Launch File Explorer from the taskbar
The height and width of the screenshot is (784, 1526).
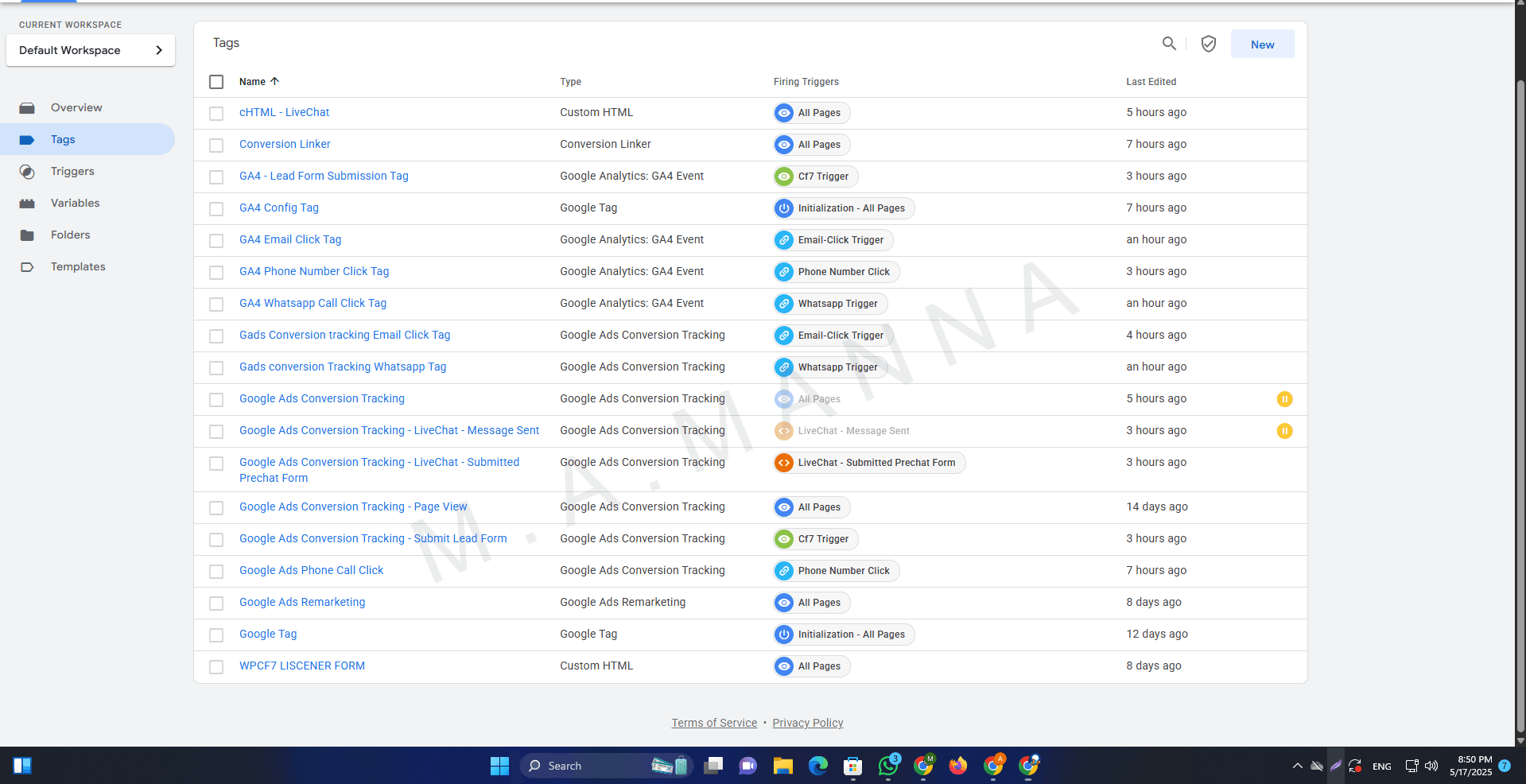[x=783, y=766]
